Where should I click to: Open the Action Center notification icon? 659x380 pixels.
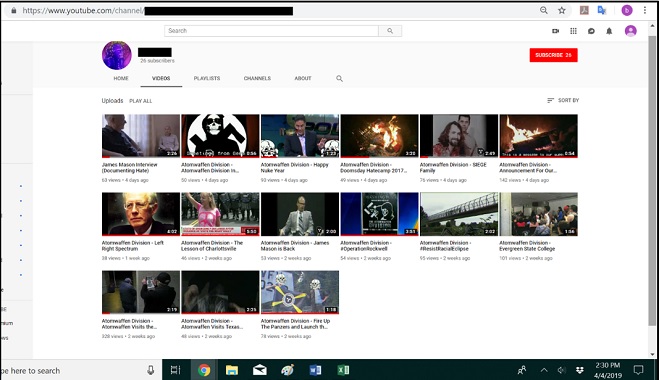coord(638,370)
